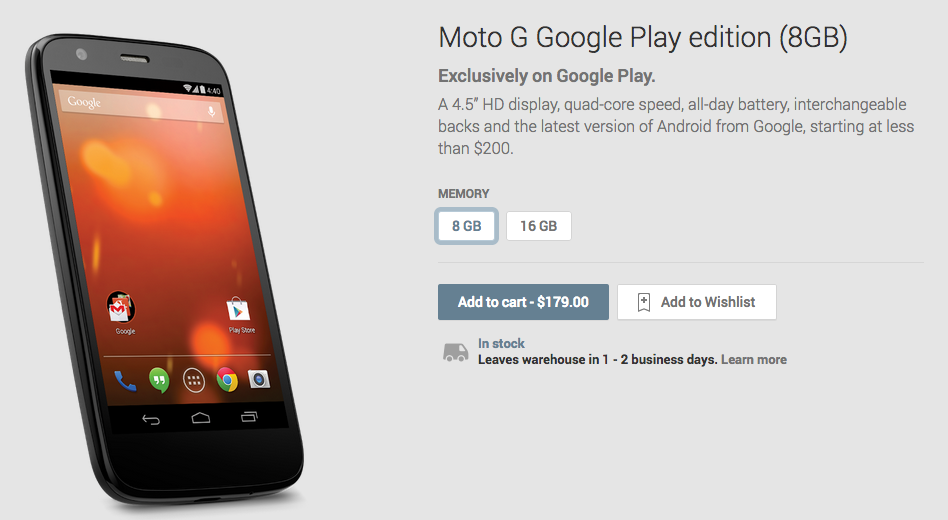Open the Learn more shipping link
The width and height of the screenshot is (948, 520).
tap(753, 360)
